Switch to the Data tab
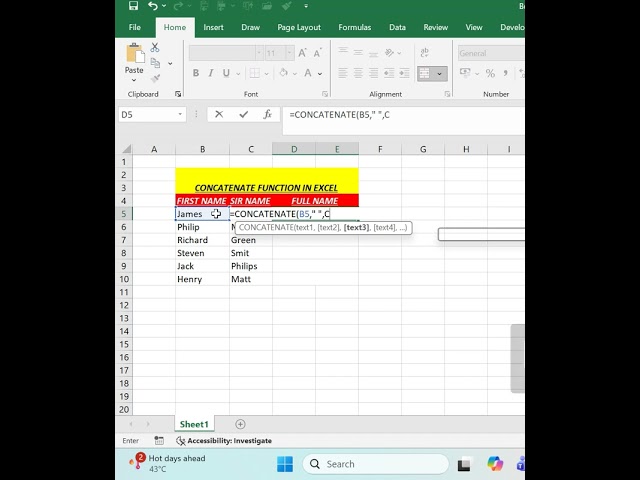This screenshot has width=640, height=480. [397, 27]
